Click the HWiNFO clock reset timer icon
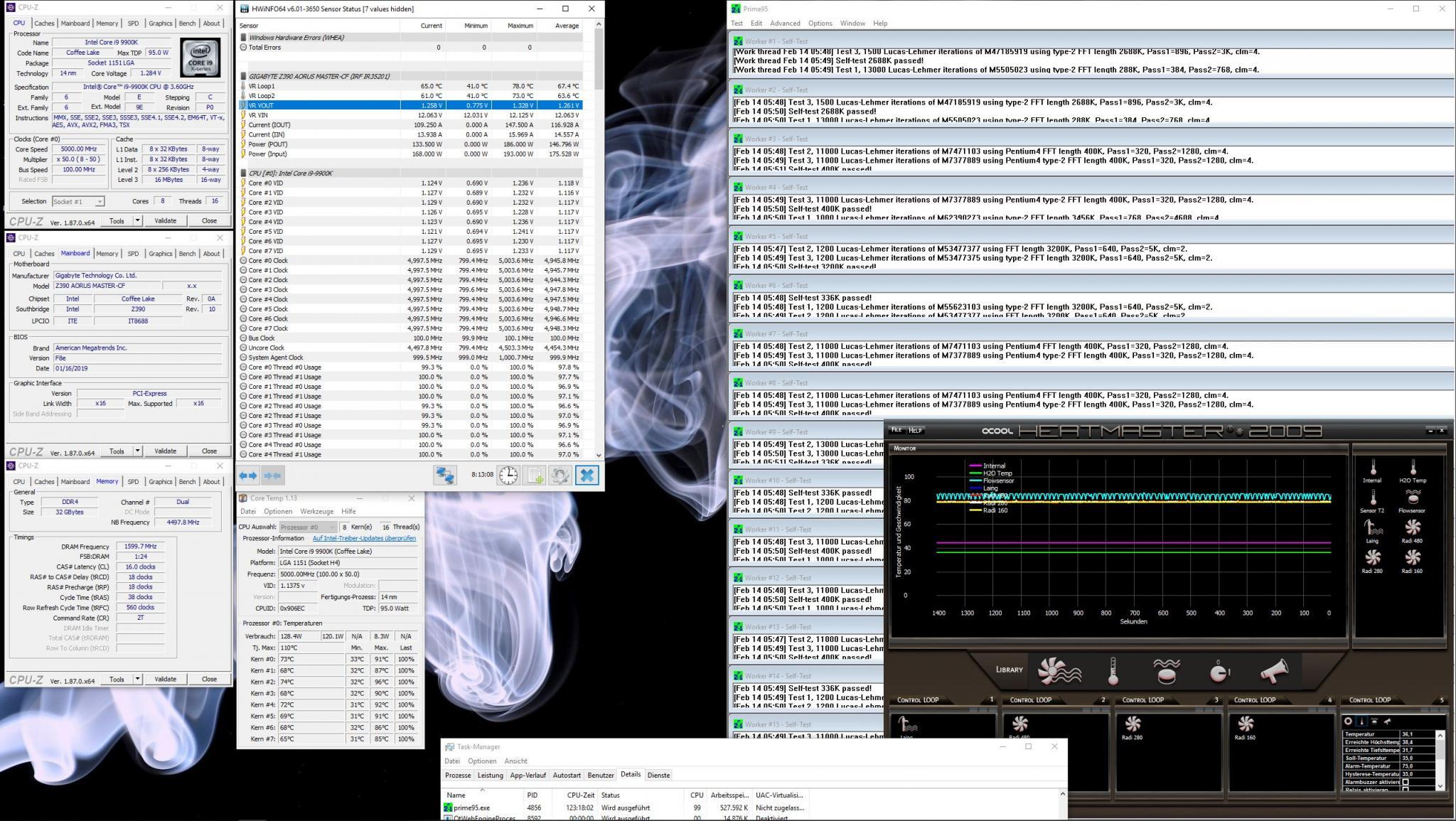1456x821 pixels. click(508, 475)
